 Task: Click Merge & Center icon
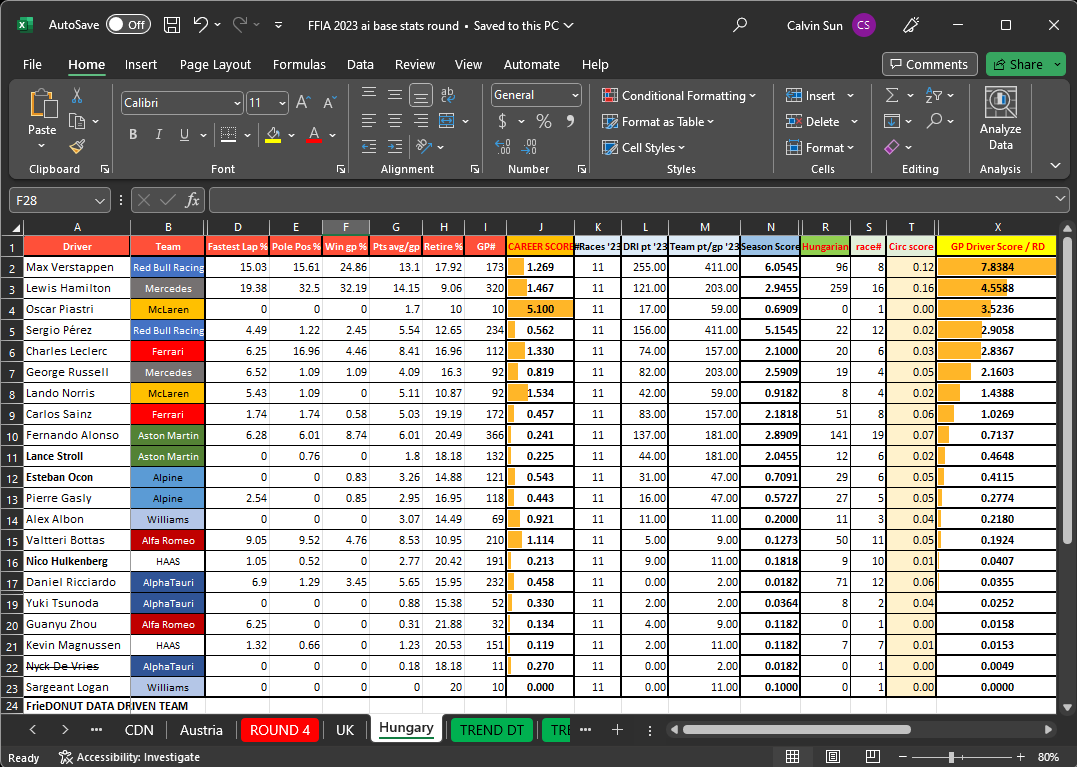[x=446, y=121]
